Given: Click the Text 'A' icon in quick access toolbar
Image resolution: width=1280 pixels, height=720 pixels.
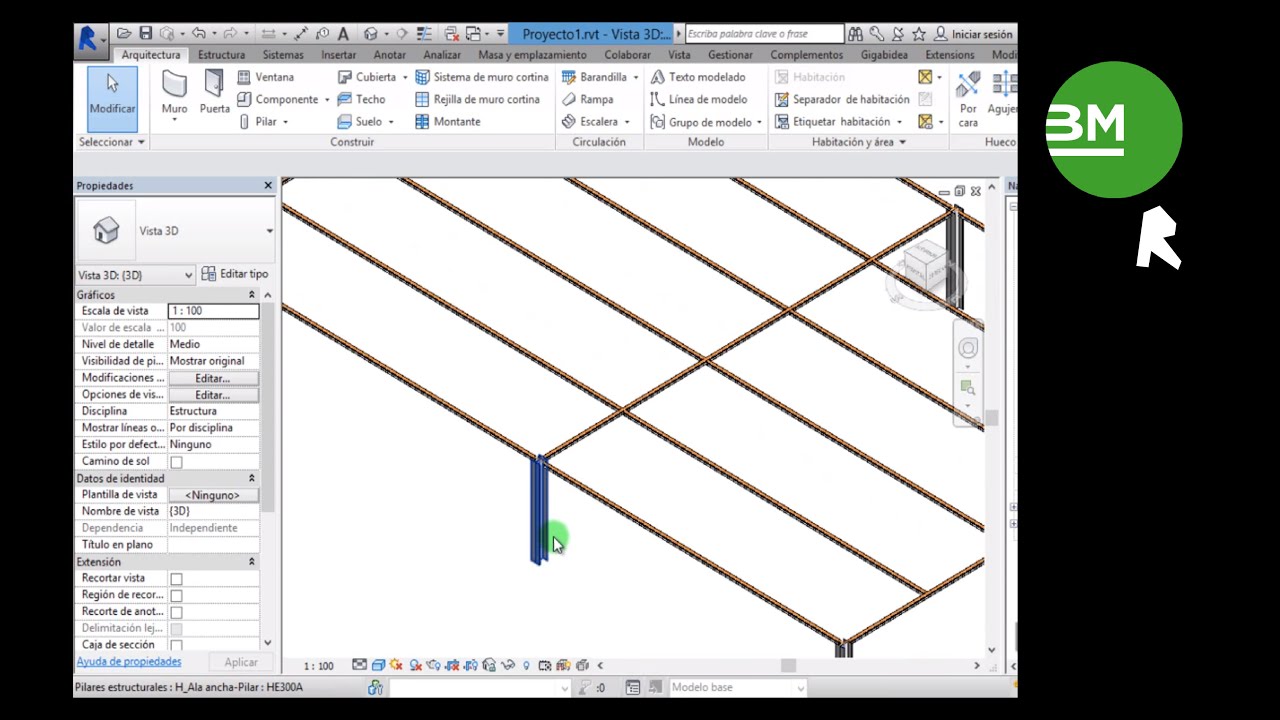Looking at the screenshot, I should [x=344, y=34].
